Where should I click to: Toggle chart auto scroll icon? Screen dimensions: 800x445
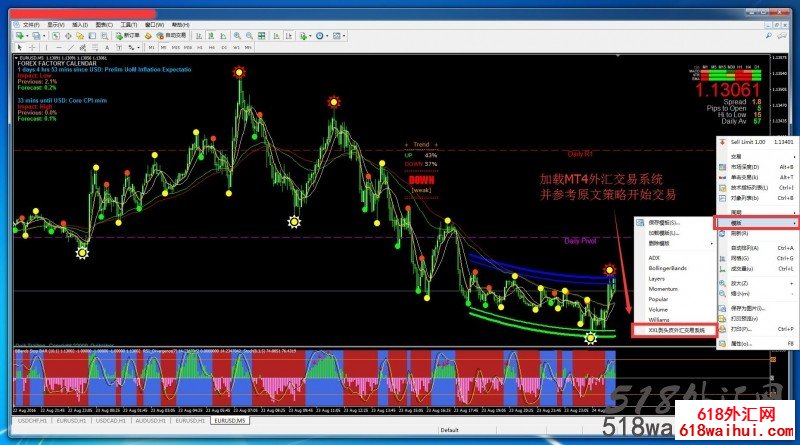276,36
